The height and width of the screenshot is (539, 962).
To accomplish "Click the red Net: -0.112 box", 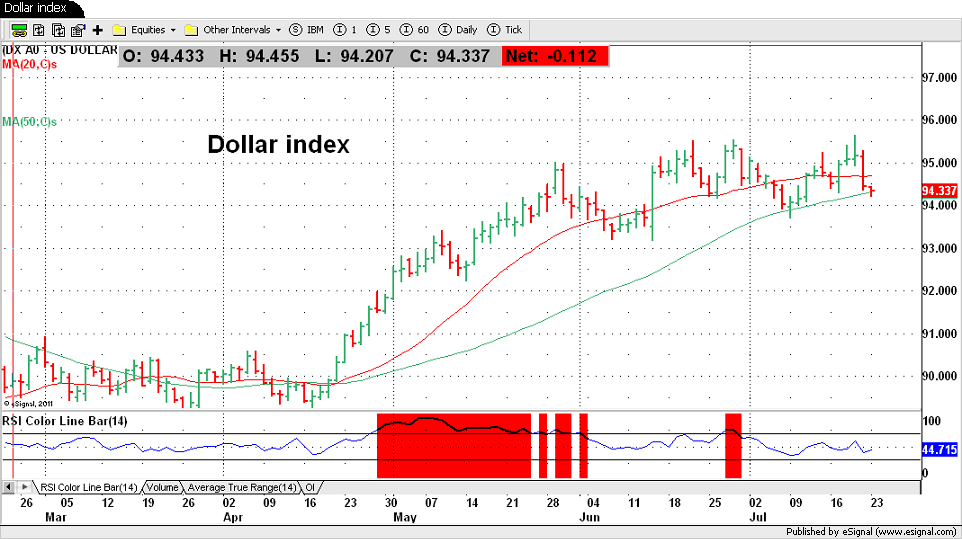I will pyautogui.click(x=555, y=56).
